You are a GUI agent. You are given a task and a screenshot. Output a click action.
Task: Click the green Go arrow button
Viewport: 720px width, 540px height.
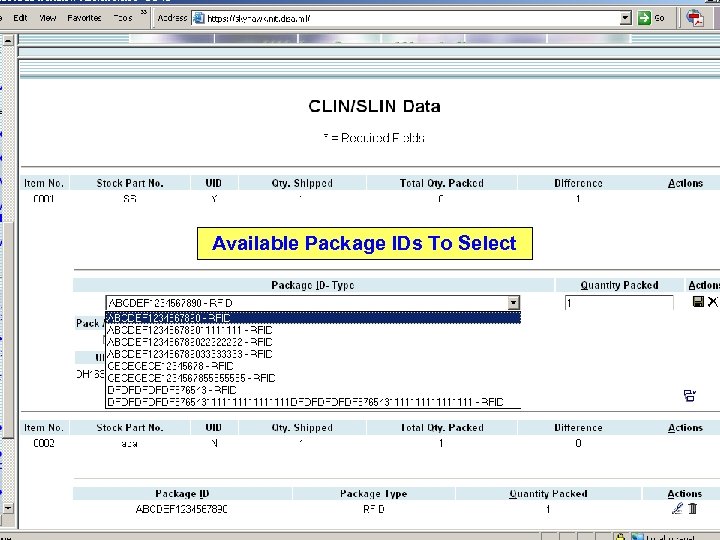click(644, 18)
